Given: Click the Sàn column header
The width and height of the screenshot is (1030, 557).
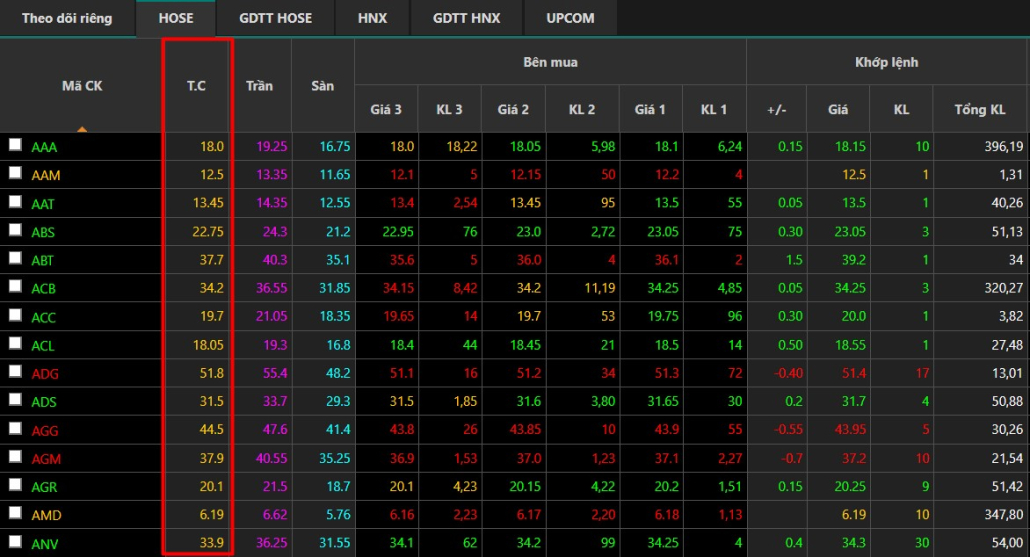Looking at the screenshot, I should (322, 86).
